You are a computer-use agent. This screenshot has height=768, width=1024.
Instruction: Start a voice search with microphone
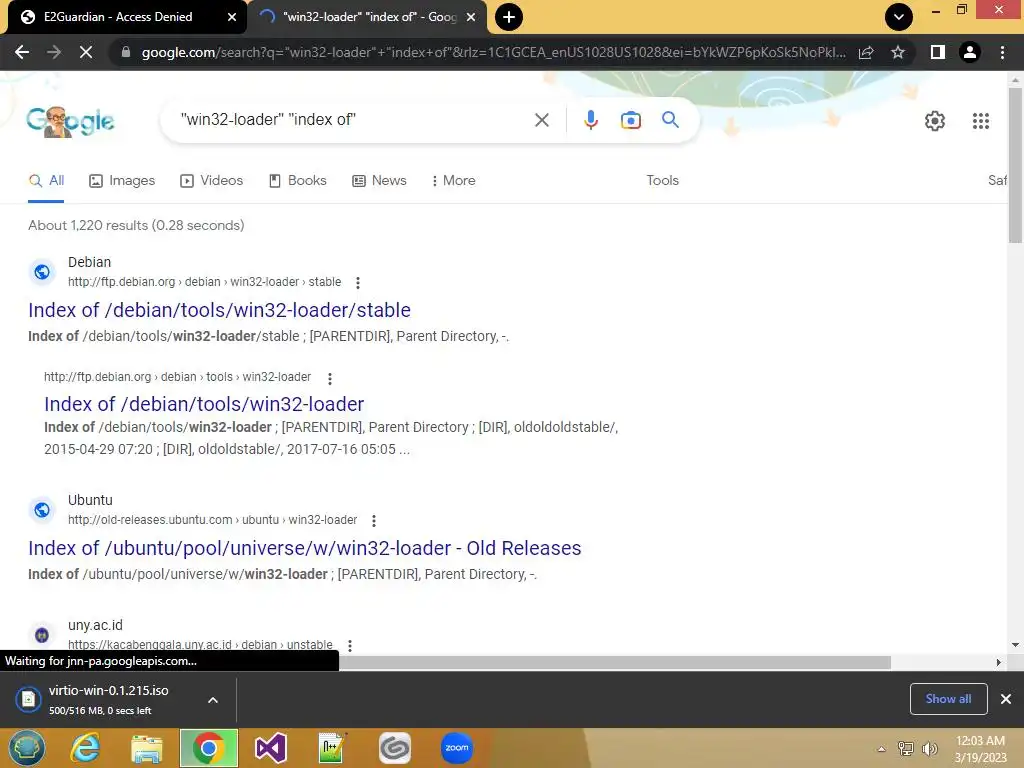[590, 120]
